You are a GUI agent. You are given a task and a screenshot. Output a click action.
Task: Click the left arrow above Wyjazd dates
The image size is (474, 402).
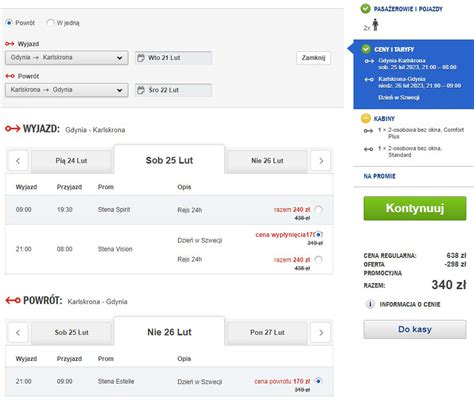(x=18, y=161)
